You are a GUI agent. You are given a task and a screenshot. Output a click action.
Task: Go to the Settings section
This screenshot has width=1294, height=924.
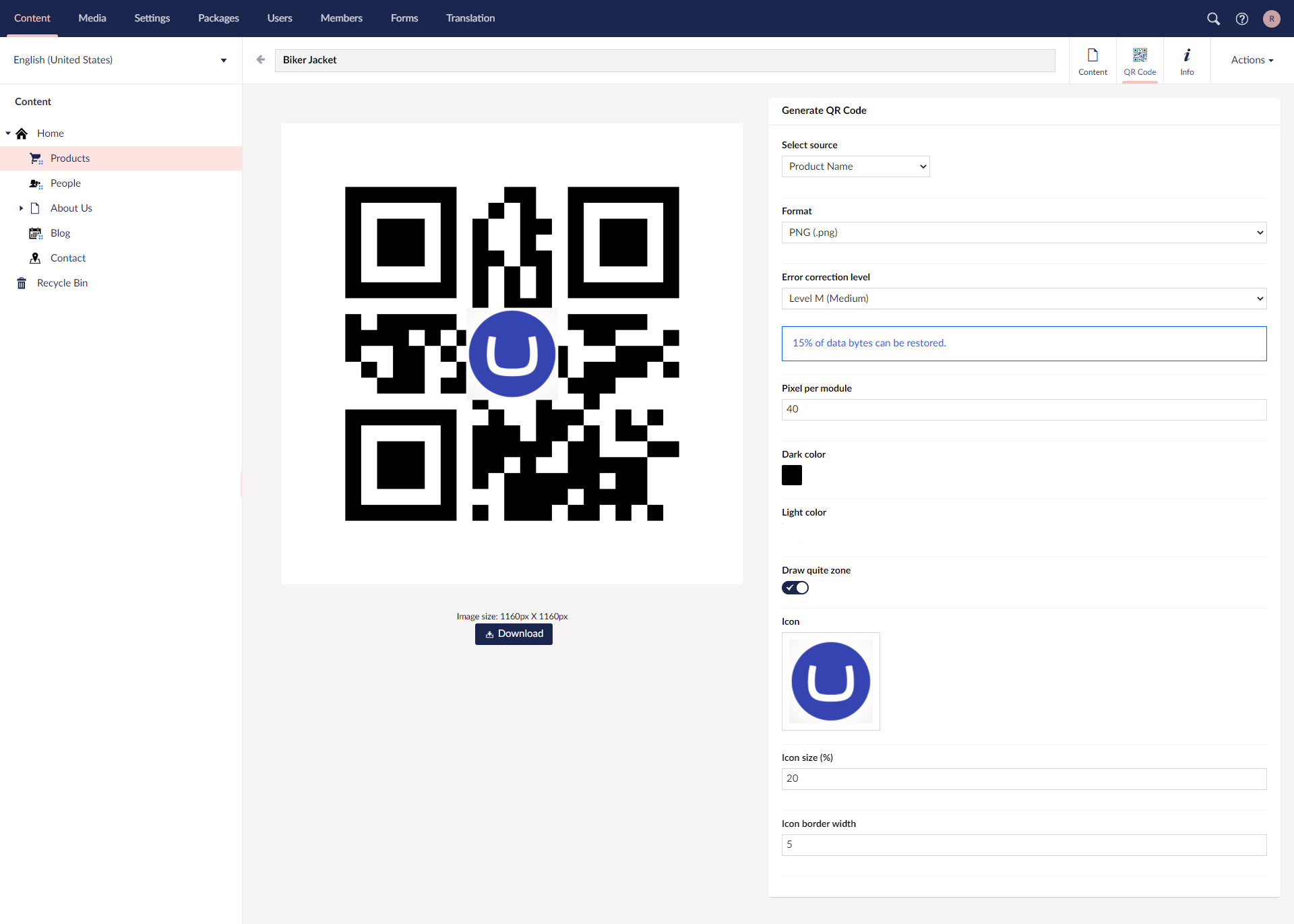152,18
